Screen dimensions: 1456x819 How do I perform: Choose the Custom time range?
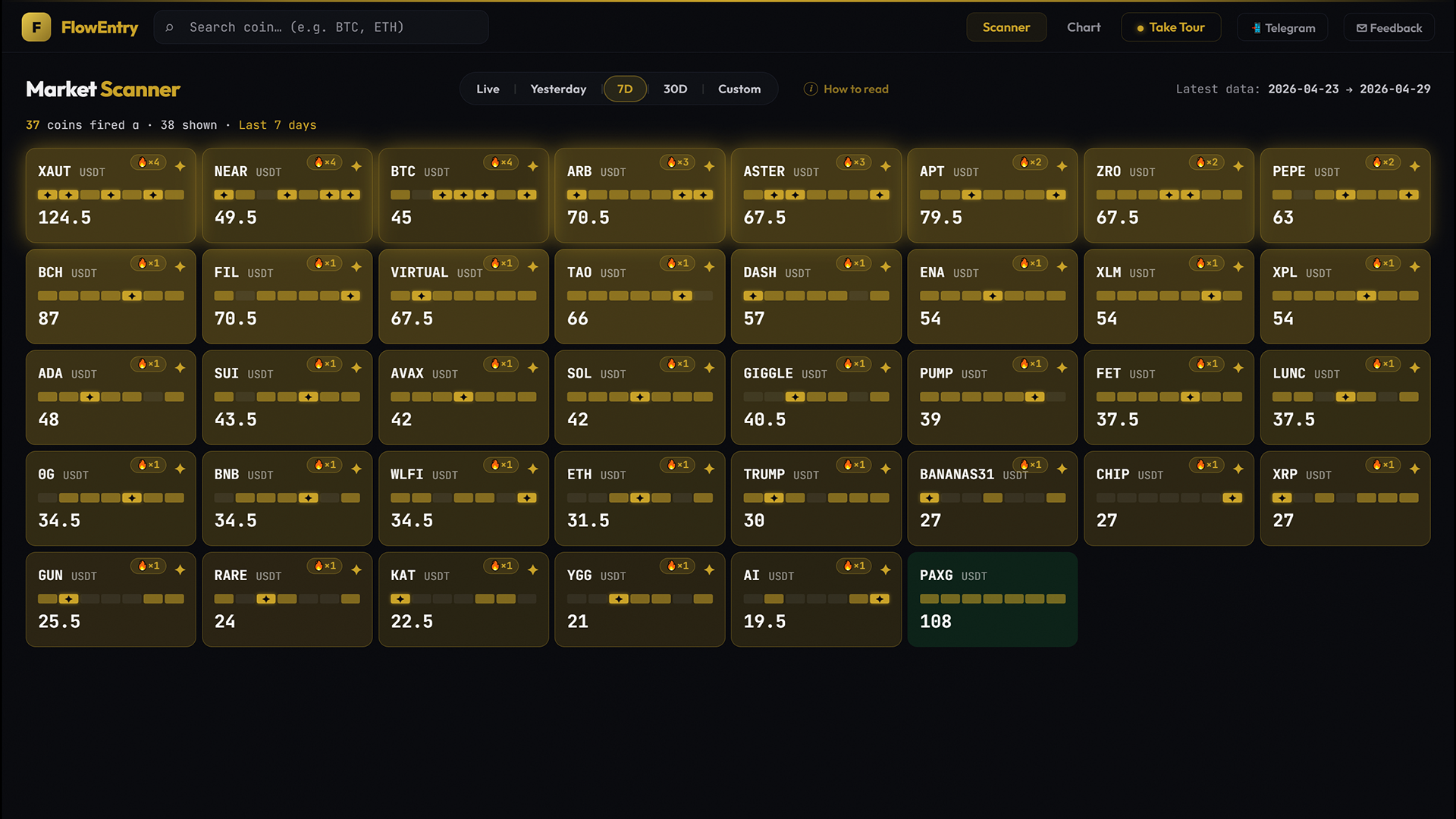(739, 89)
